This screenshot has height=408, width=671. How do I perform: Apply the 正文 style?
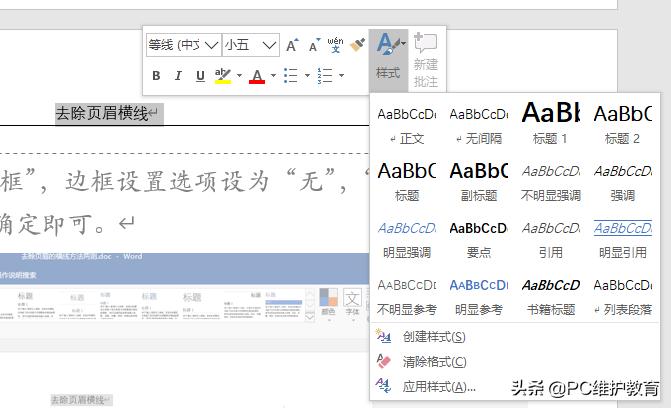407,125
